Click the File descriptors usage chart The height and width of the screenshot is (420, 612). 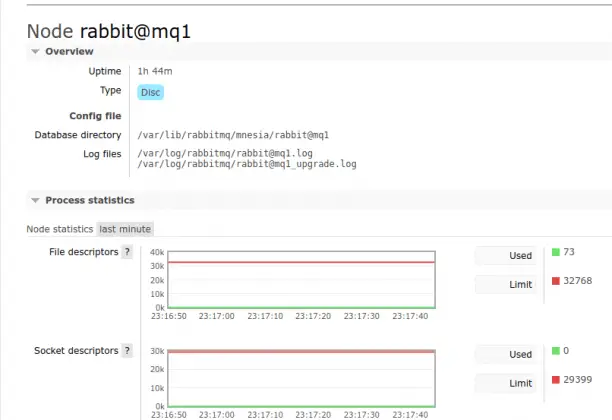click(x=300, y=280)
